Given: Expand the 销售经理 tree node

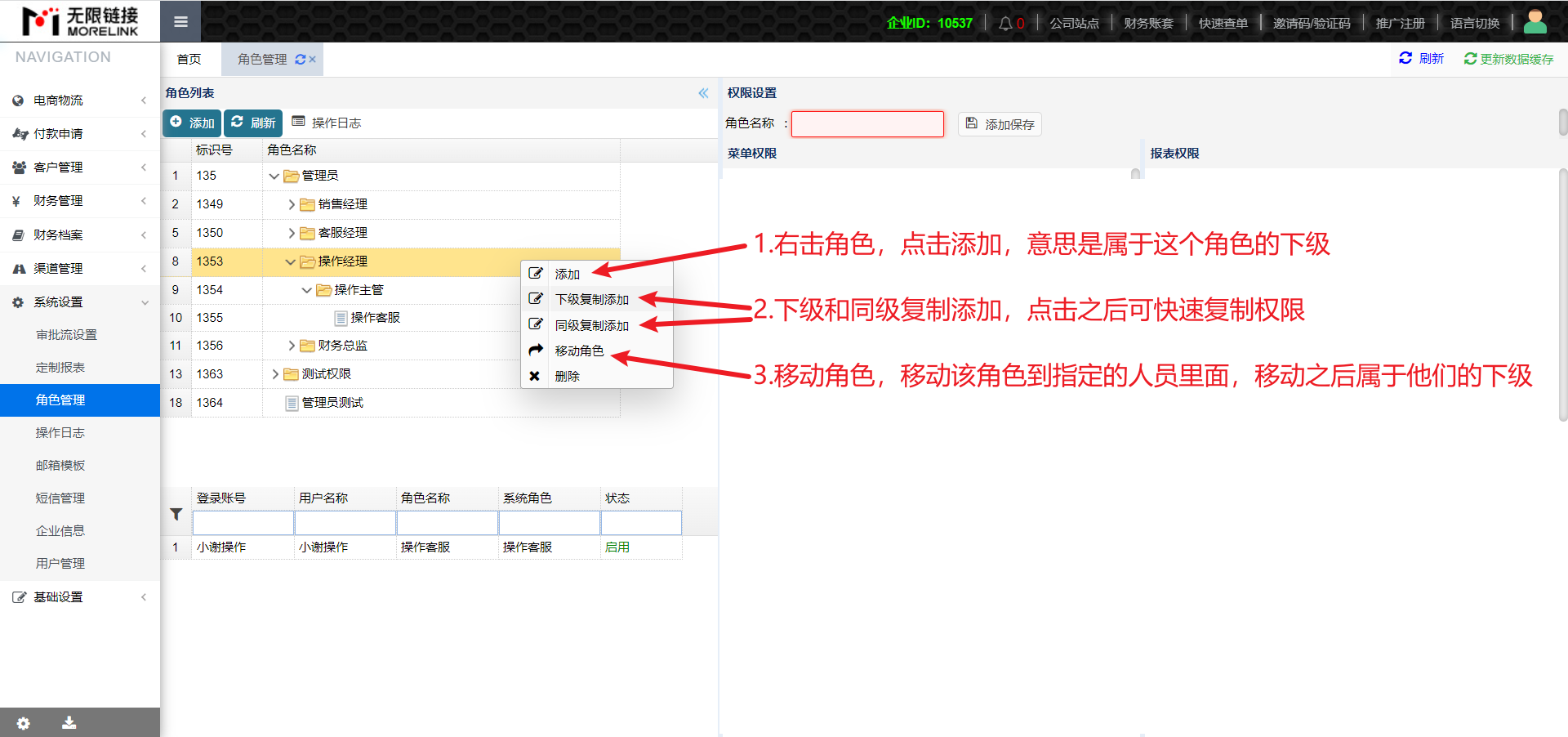Looking at the screenshot, I should pos(292,204).
